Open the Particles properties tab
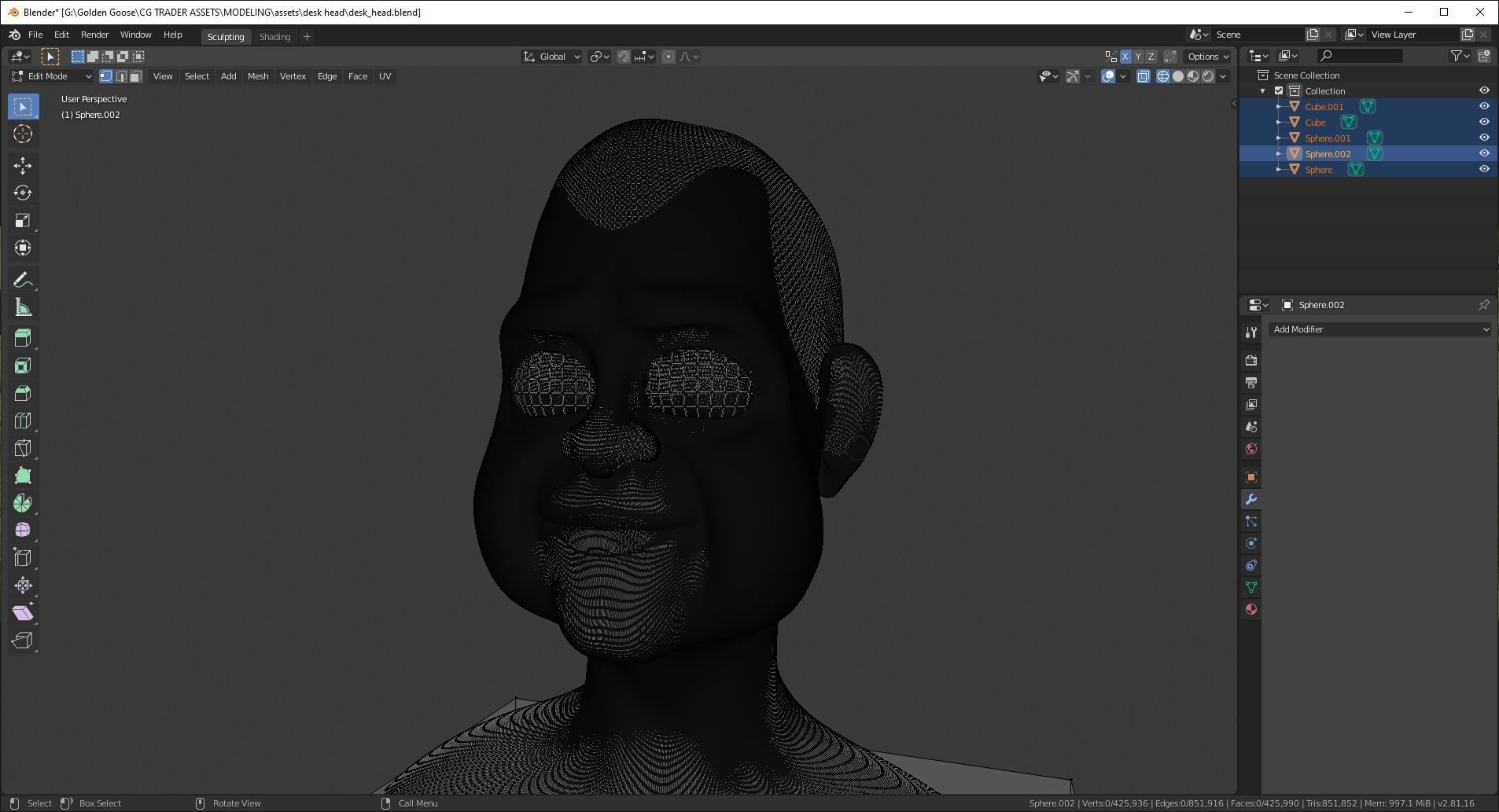The width and height of the screenshot is (1499, 812). [1250, 520]
